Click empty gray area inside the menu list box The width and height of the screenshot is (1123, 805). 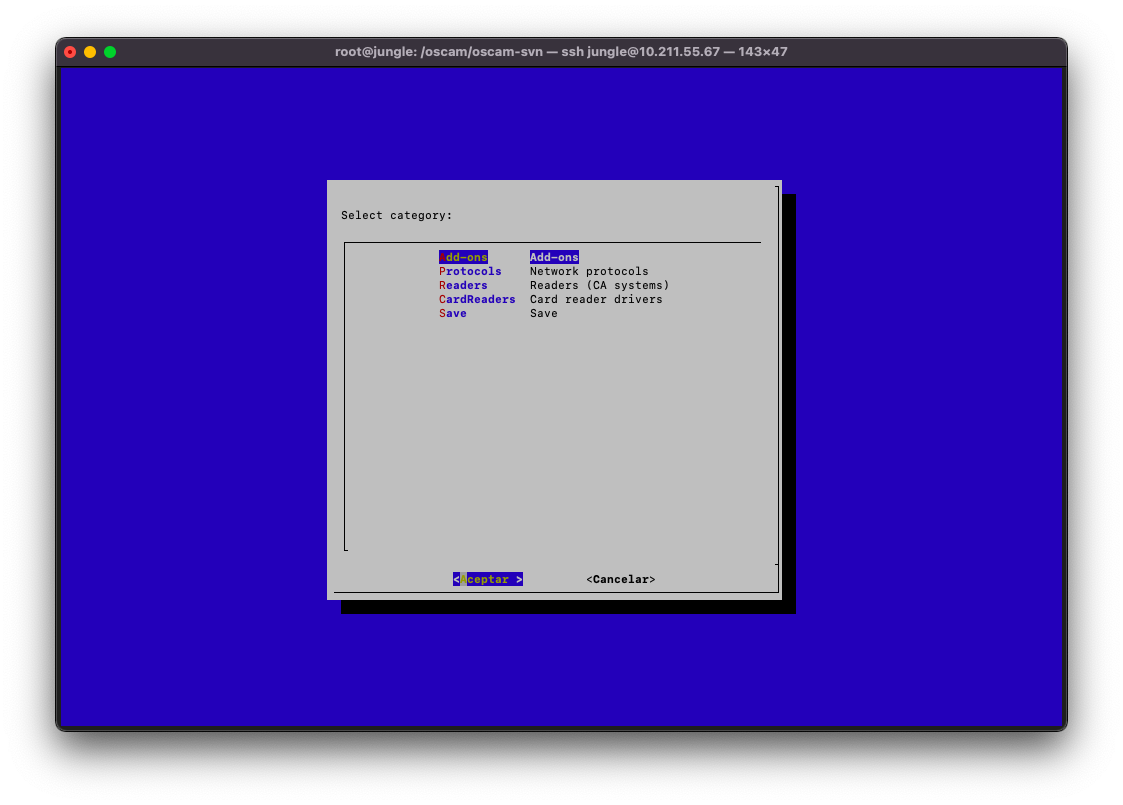click(552, 430)
